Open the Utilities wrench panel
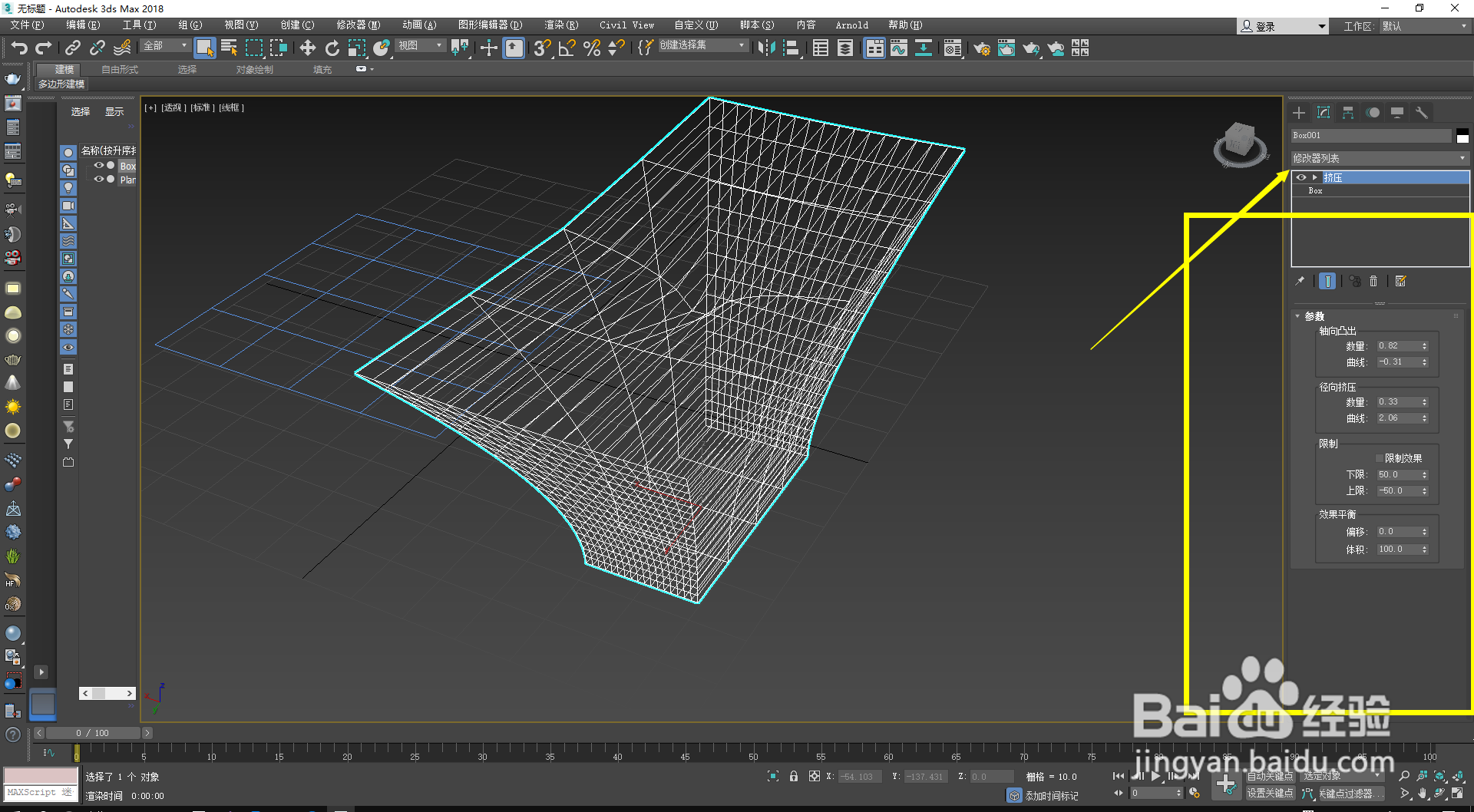Image resolution: width=1474 pixels, height=812 pixels. 1422,113
